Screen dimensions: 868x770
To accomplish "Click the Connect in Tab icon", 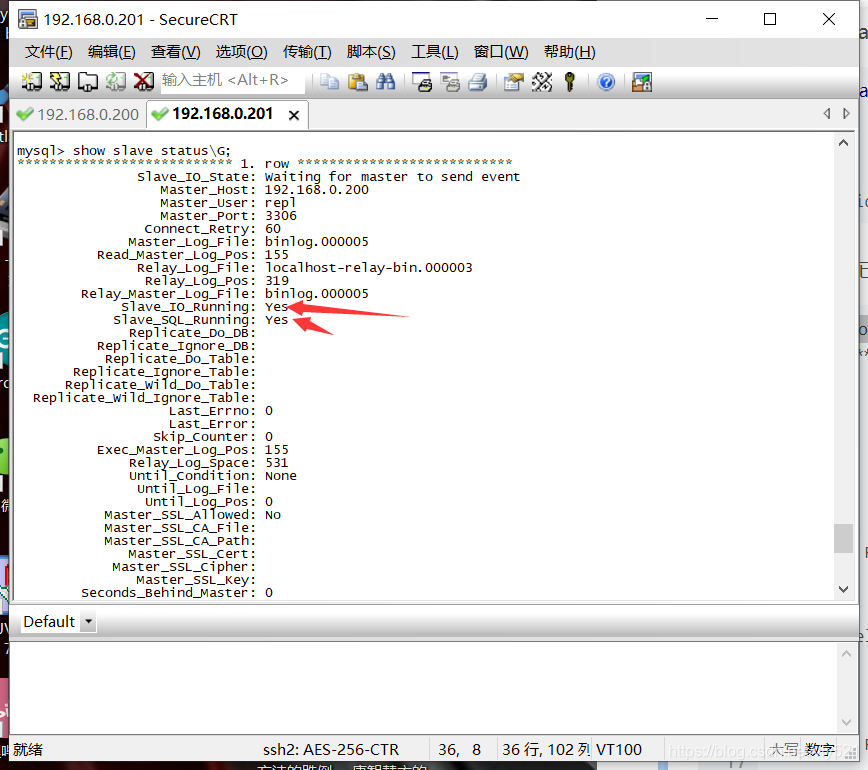I will 87,81.
